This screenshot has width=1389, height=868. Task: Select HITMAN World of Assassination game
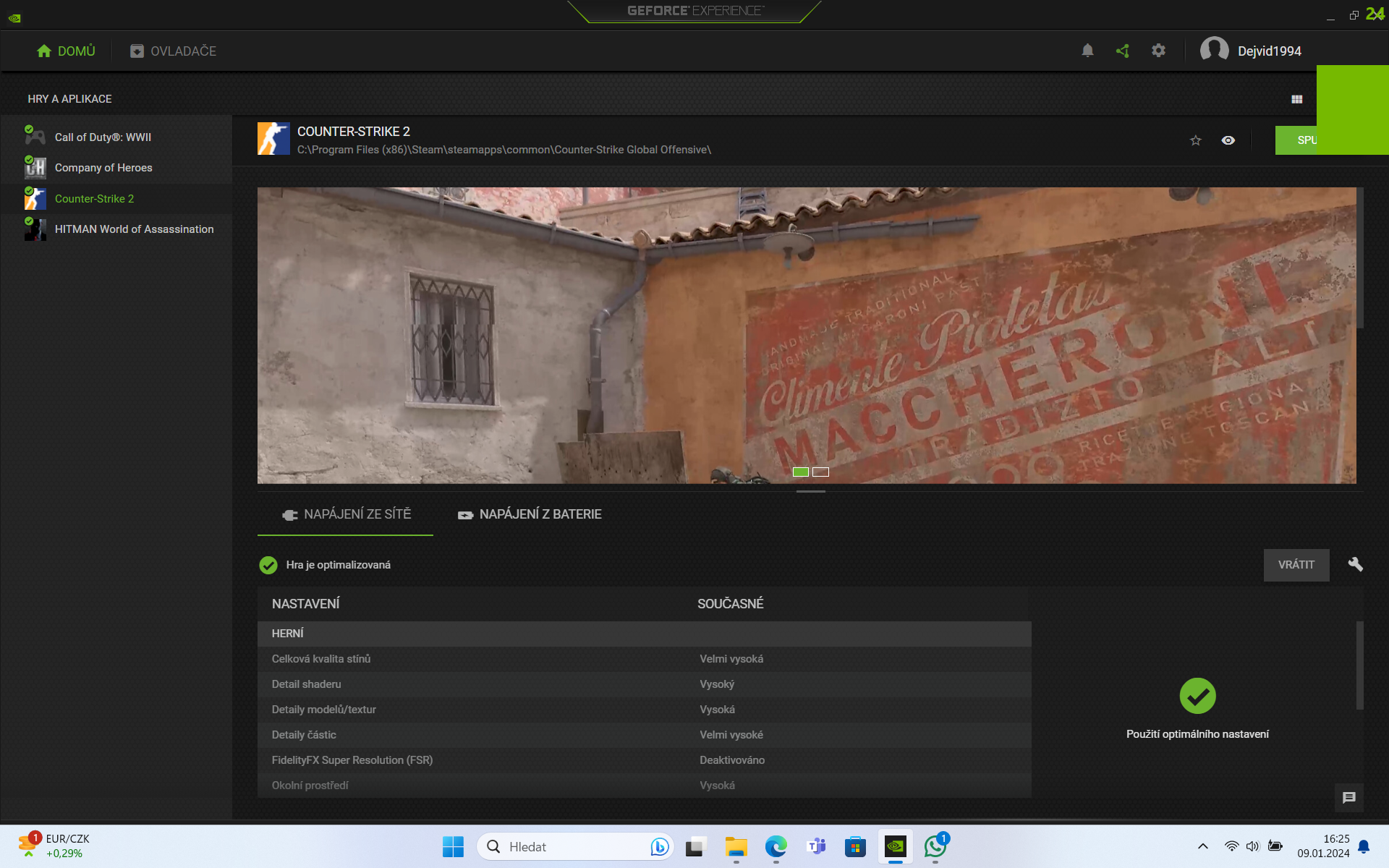click(x=134, y=229)
